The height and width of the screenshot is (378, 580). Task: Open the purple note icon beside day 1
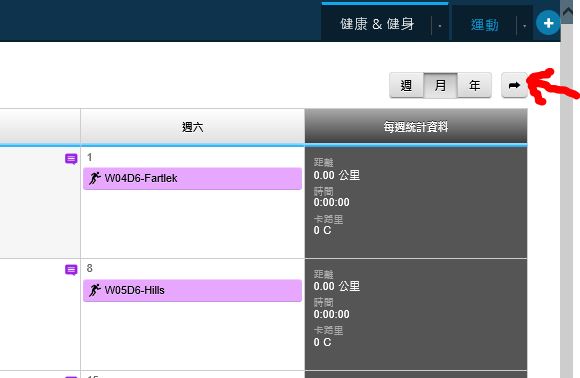point(71,159)
